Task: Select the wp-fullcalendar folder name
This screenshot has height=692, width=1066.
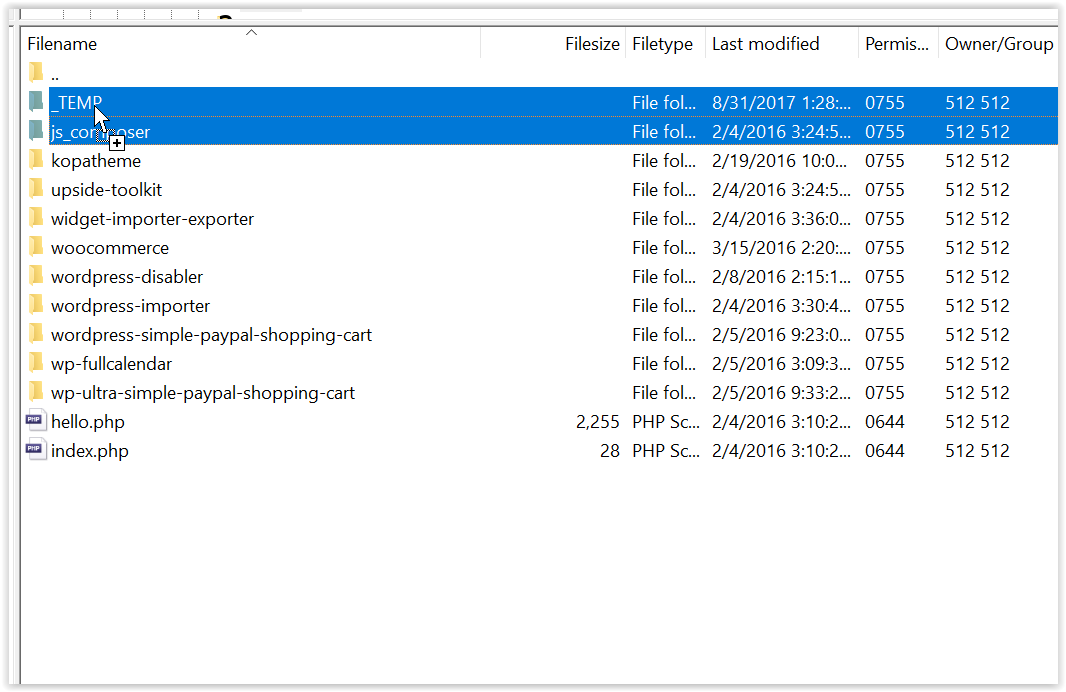Action: [x=111, y=364]
